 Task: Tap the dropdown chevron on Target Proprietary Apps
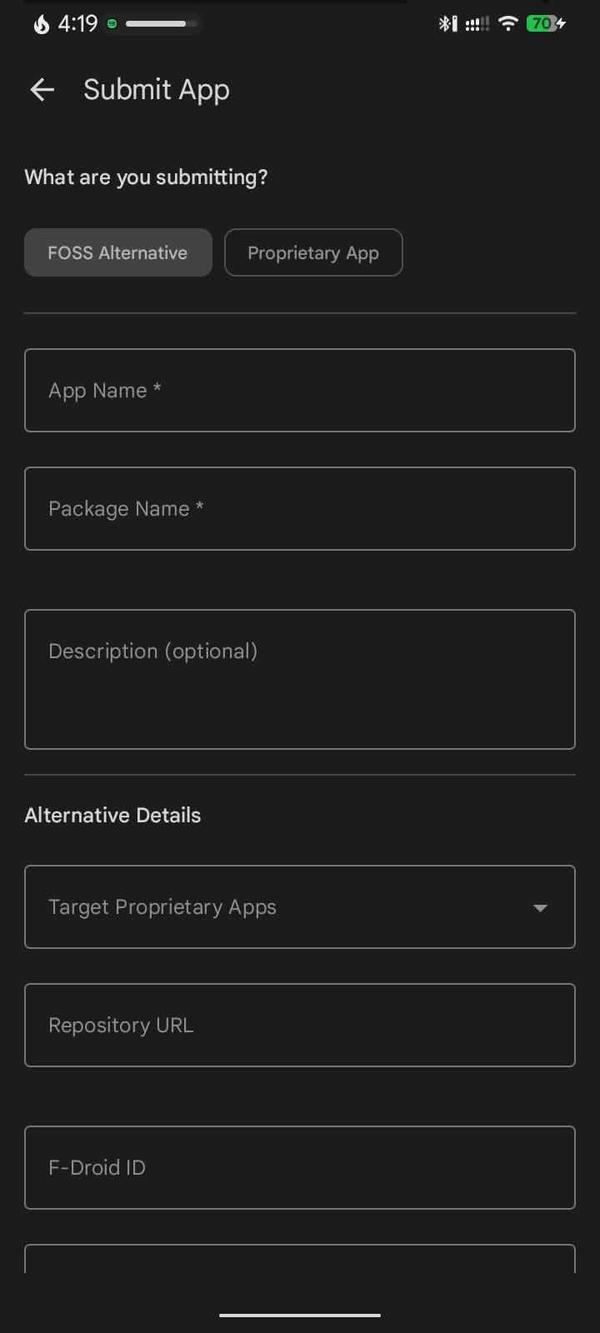click(540, 907)
